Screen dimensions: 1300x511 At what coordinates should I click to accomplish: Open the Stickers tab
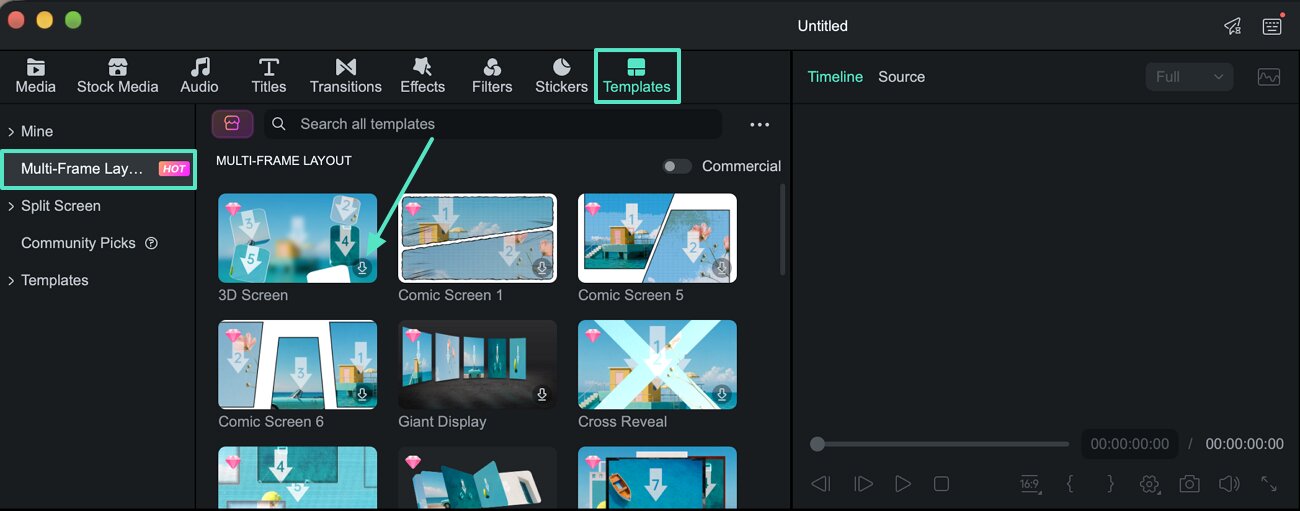point(562,76)
